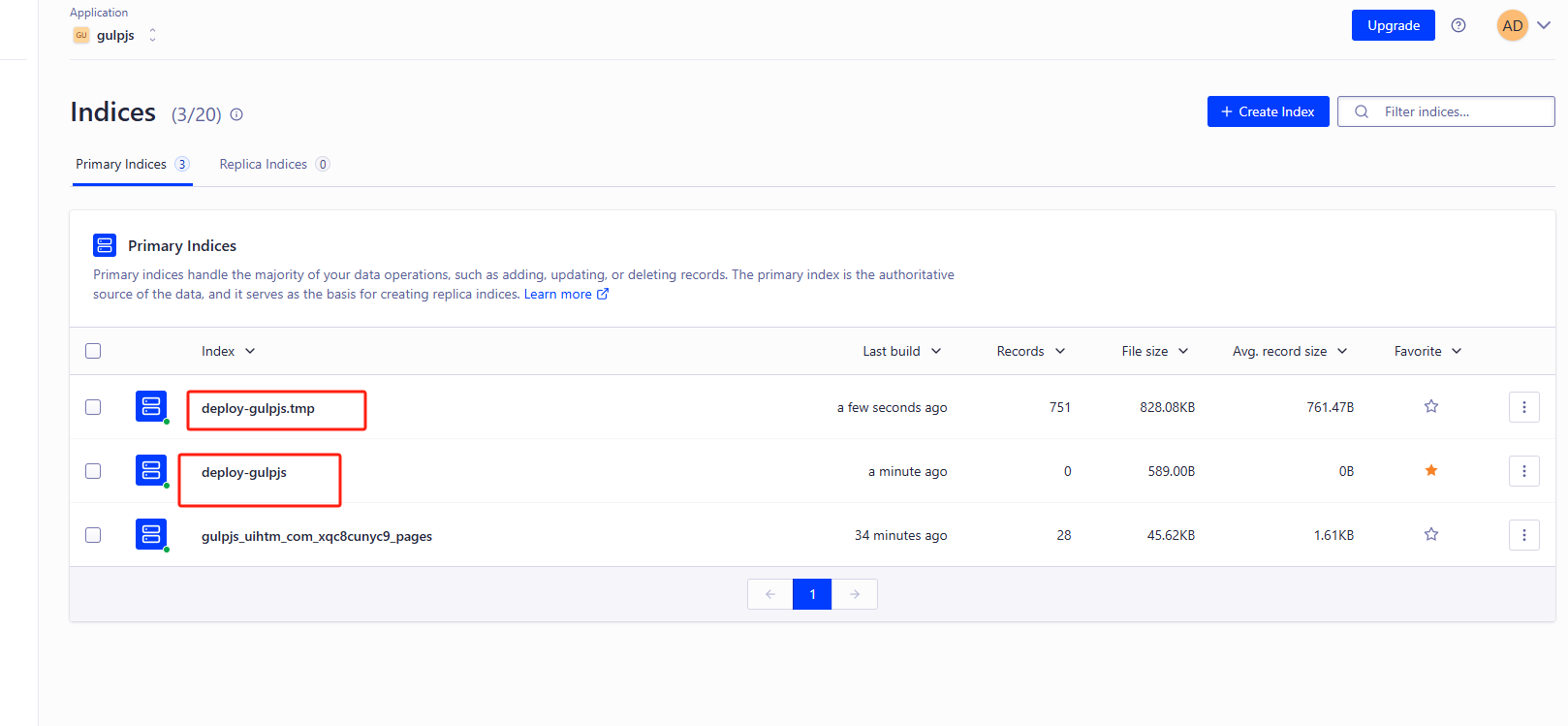Sort by the Last build column

click(x=901, y=351)
